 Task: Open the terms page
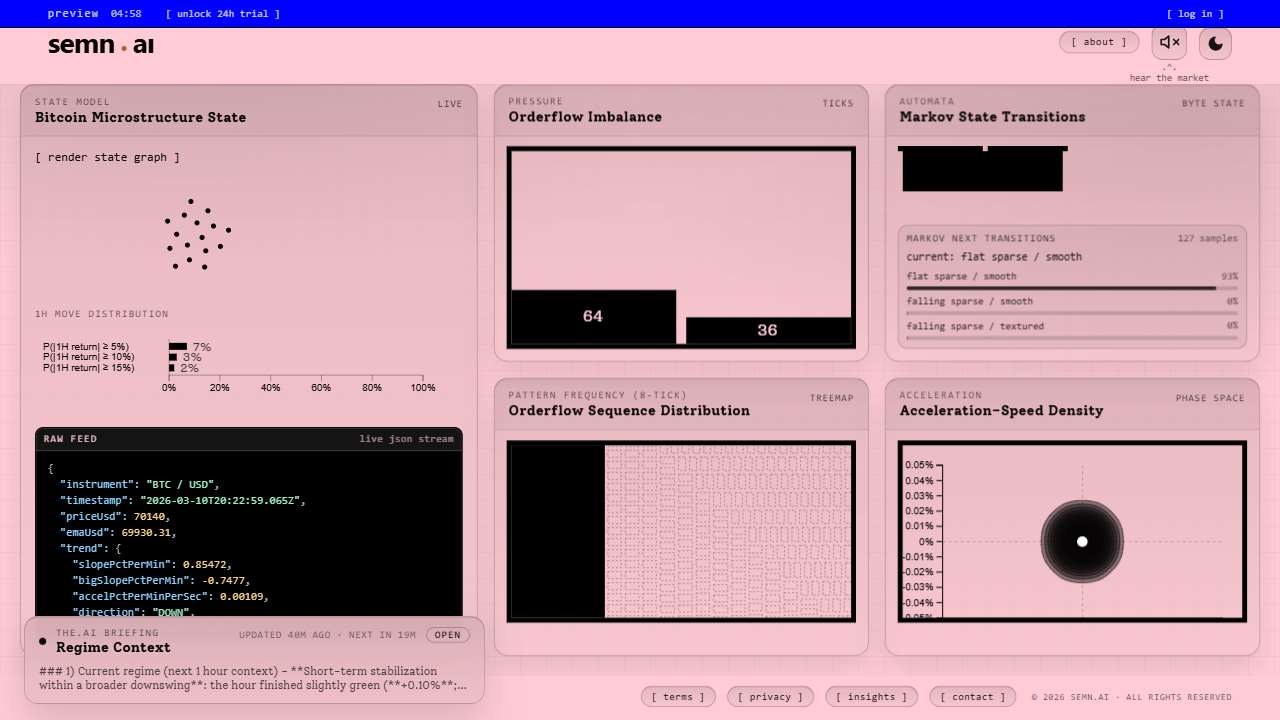(x=678, y=697)
